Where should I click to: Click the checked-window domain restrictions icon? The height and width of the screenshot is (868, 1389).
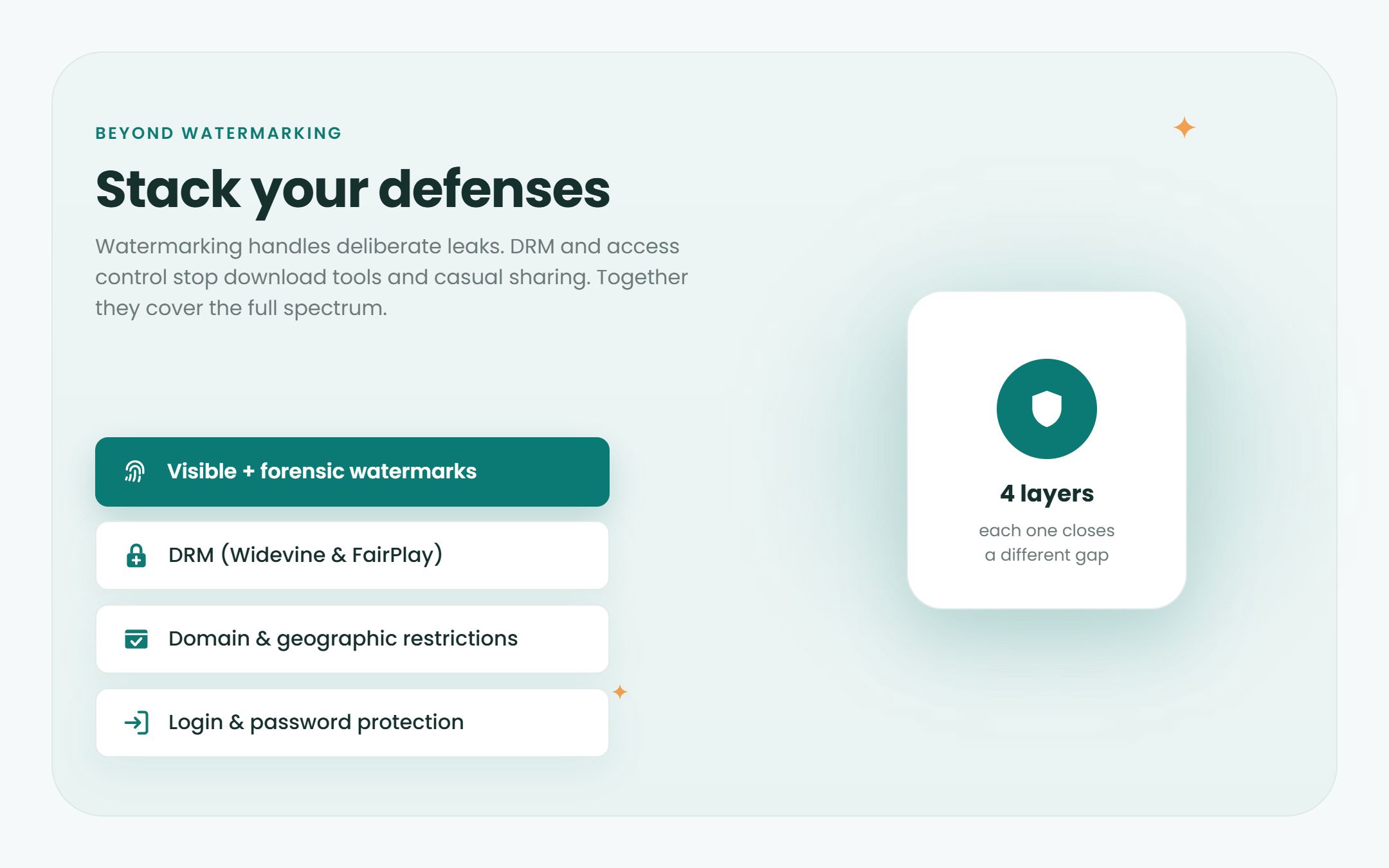coord(136,639)
